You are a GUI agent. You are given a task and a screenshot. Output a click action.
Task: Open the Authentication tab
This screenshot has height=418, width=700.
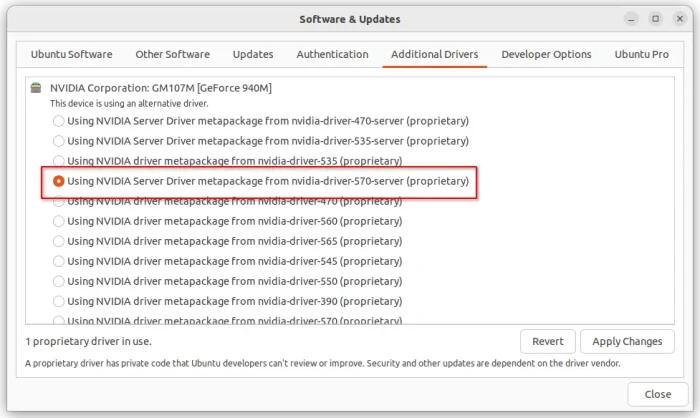click(332, 54)
